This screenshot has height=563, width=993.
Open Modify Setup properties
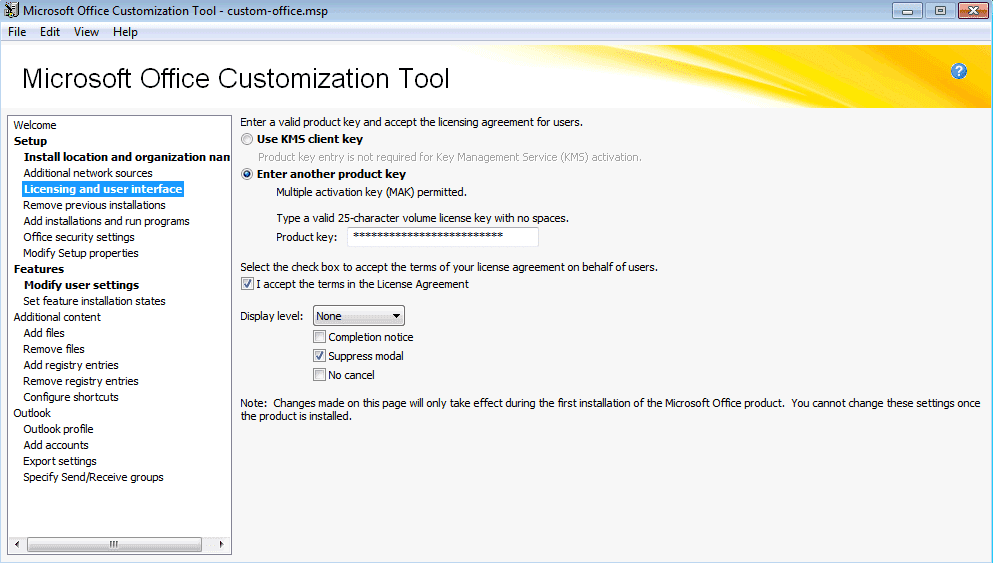pos(81,253)
